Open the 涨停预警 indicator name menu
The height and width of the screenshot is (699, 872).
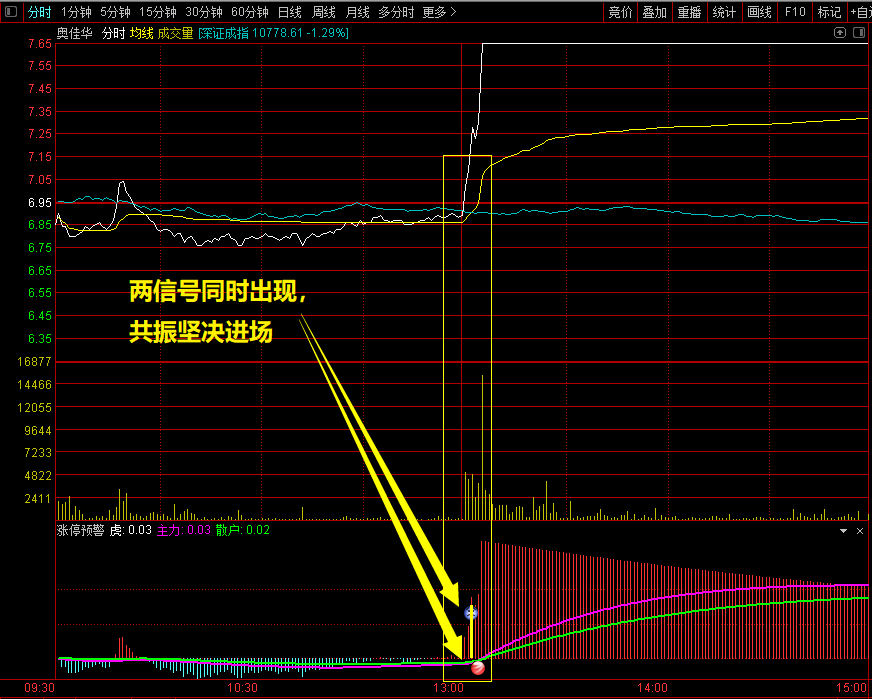coord(80,530)
